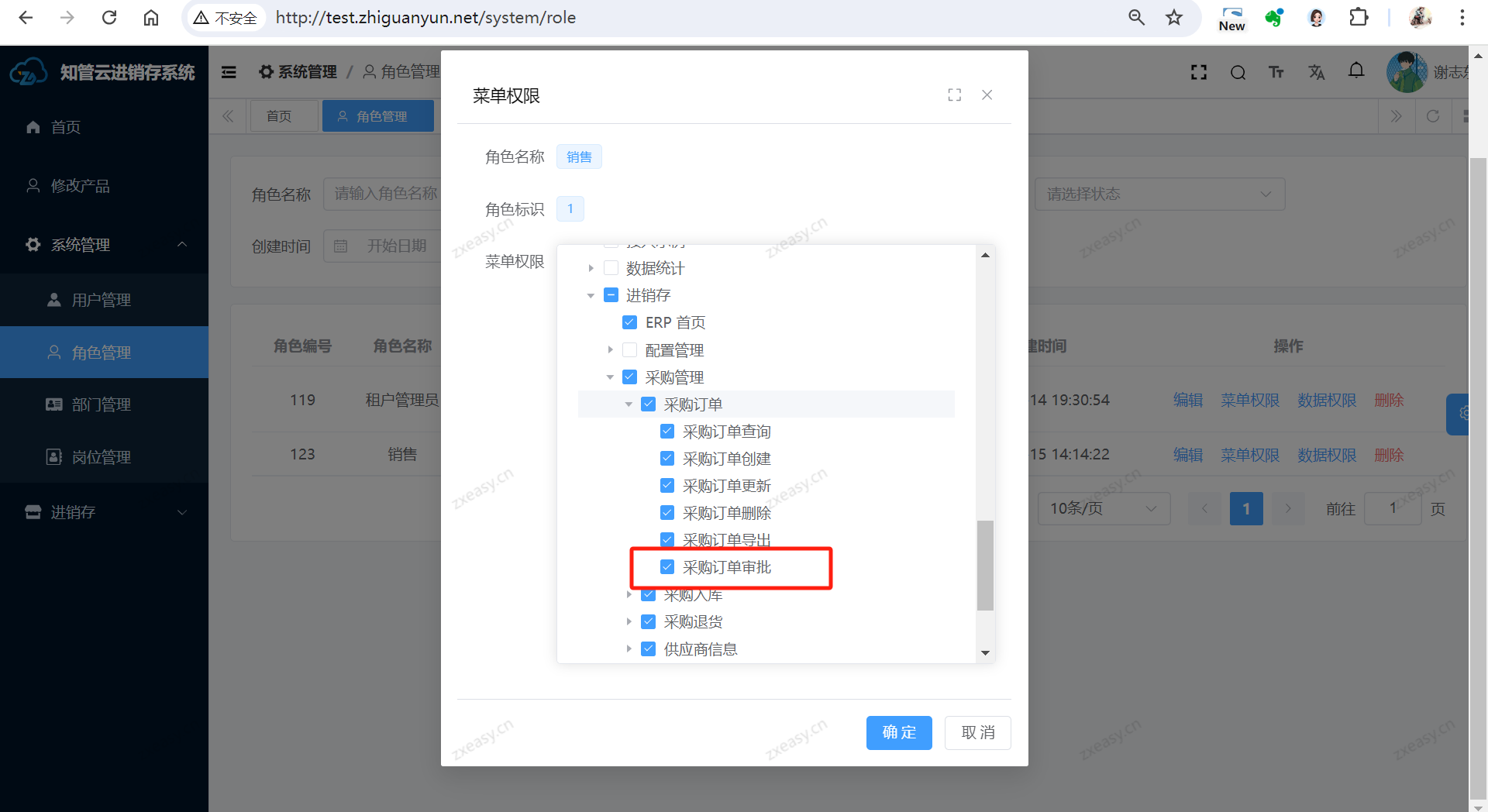Click the font size icon in navbar
This screenshot has height=812, width=1488.
[x=1276, y=73]
